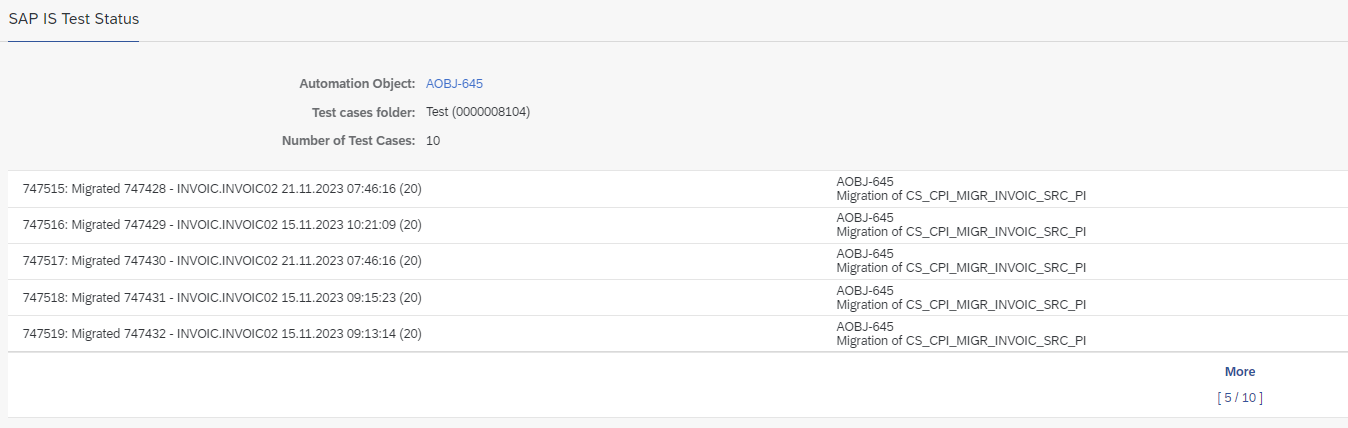Screen dimensions: 1348x428
Task: Select test case 747515 Migrated 747428
Action: [221, 189]
